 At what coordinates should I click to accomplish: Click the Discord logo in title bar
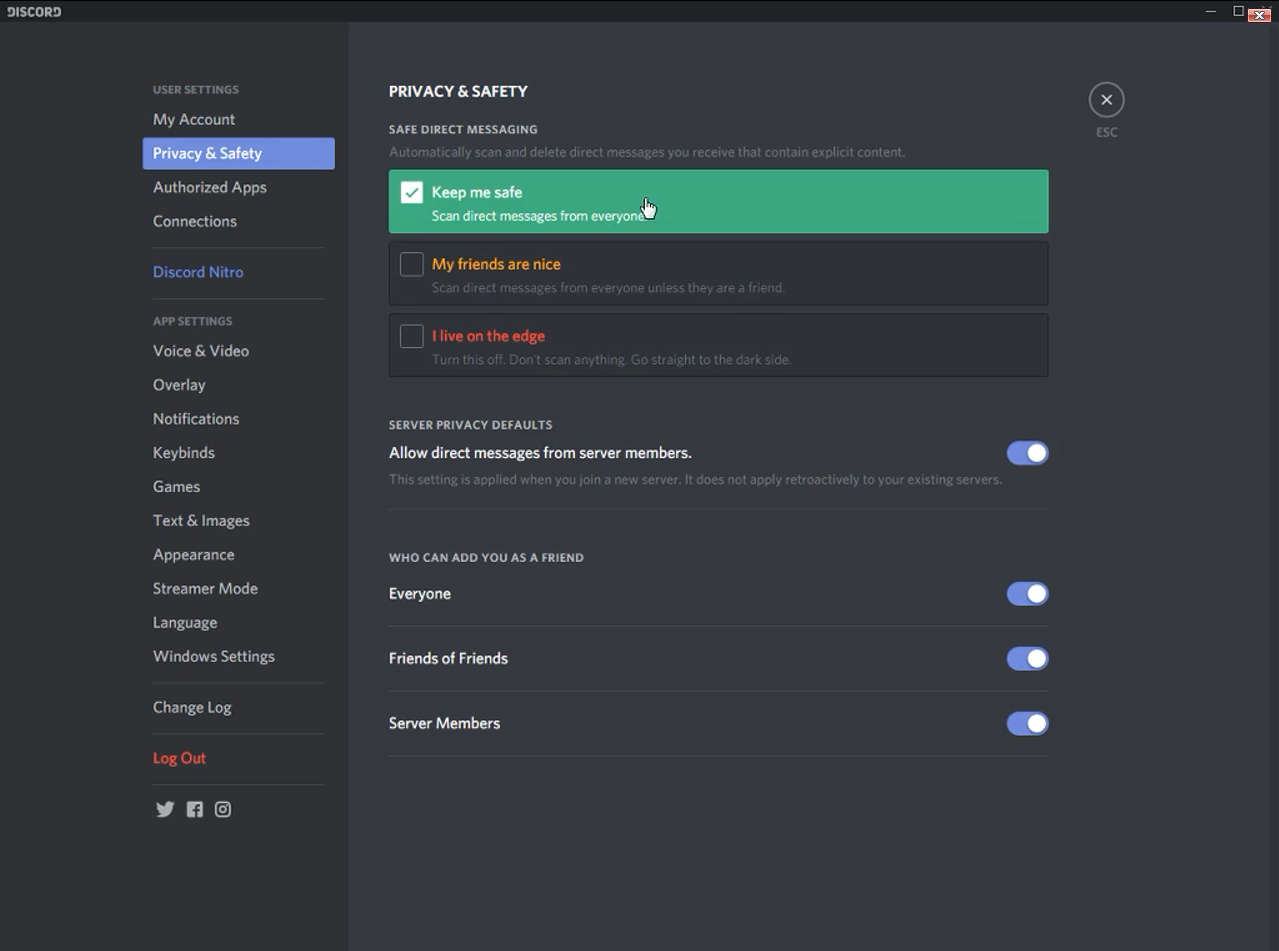(x=34, y=11)
